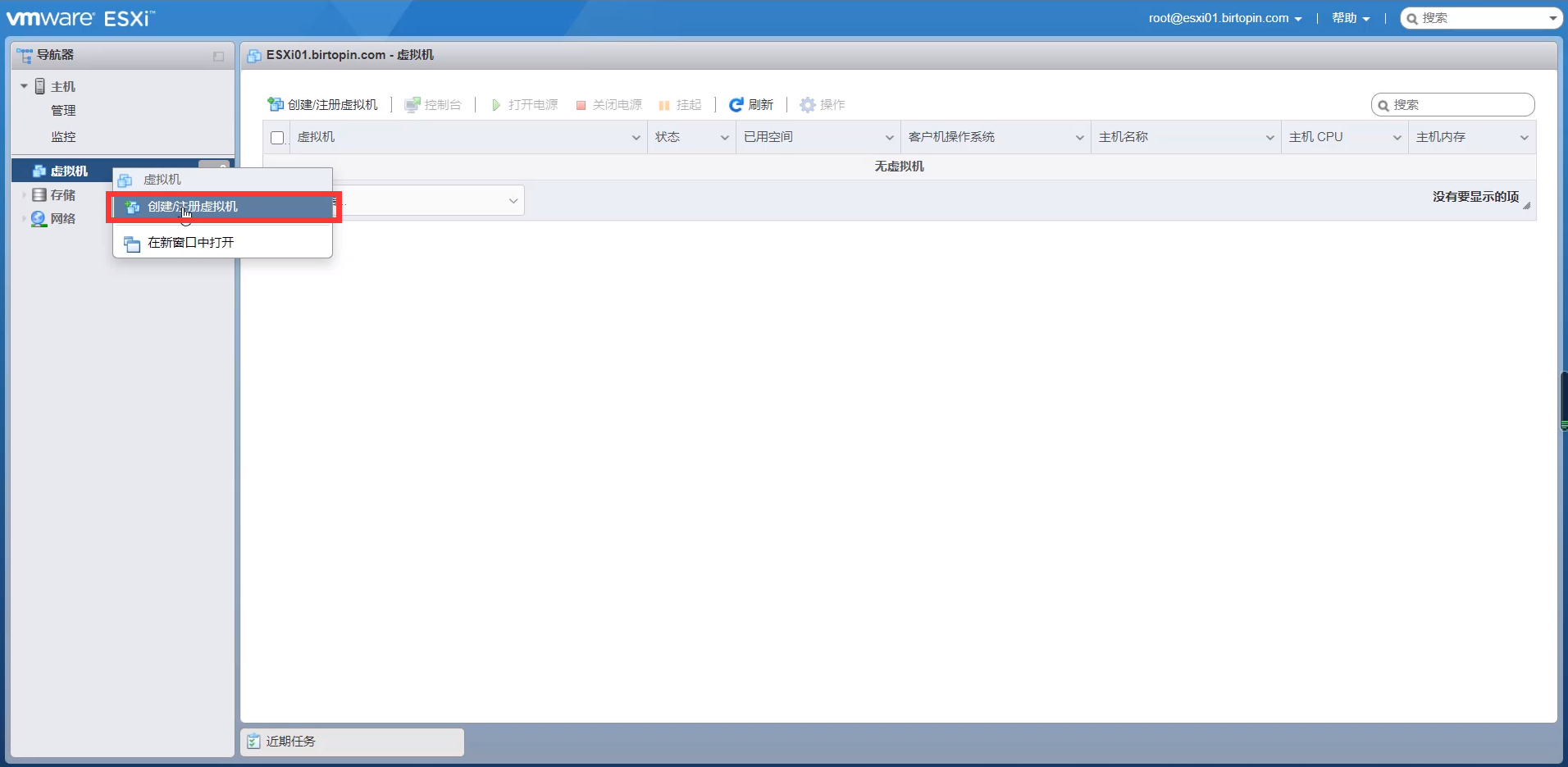Focus the top header search field
This screenshot has height=767, width=1568.
(x=1481, y=18)
